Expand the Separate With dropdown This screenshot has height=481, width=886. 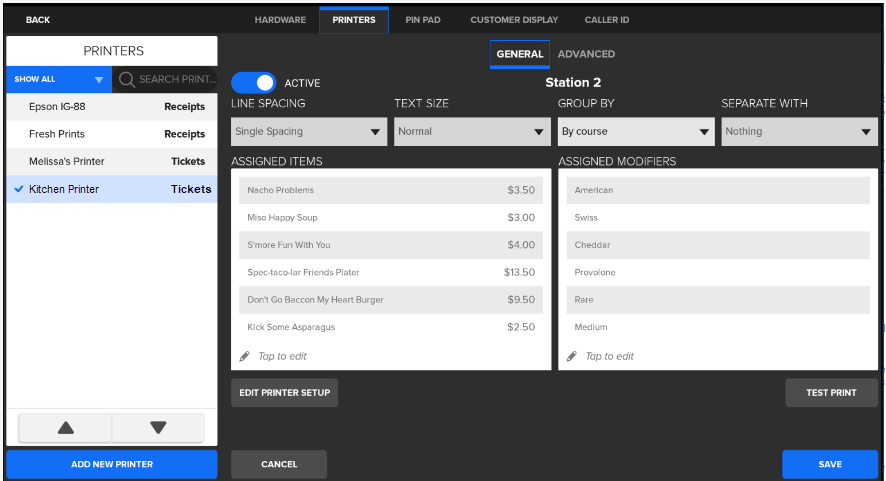[x=799, y=131]
